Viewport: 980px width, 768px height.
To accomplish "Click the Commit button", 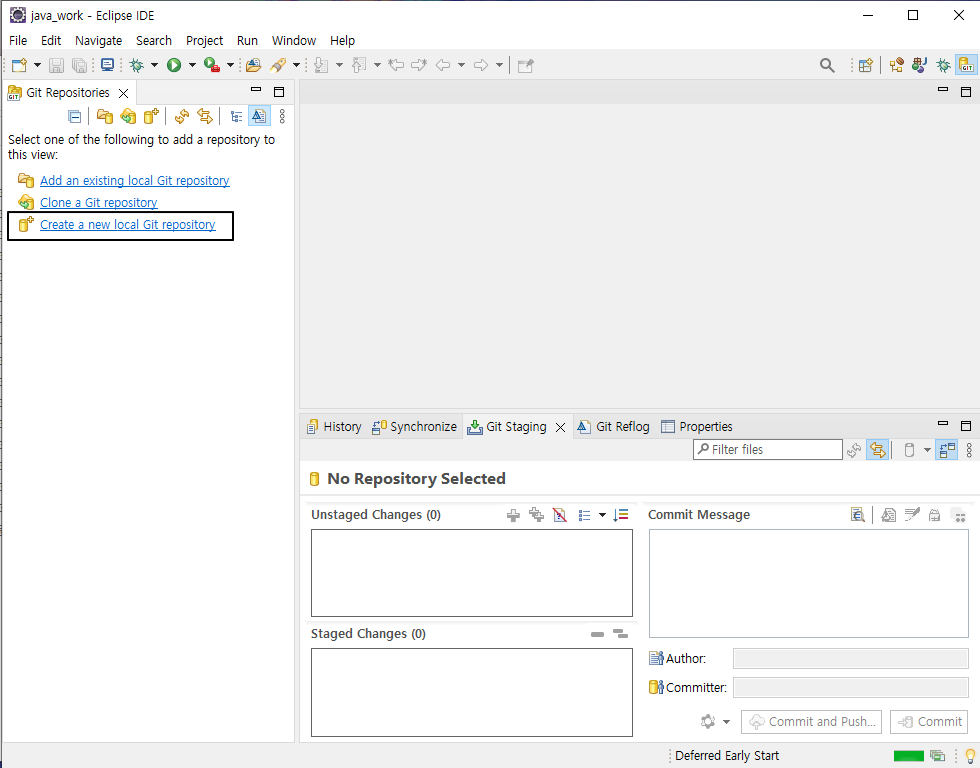I will pos(929,722).
